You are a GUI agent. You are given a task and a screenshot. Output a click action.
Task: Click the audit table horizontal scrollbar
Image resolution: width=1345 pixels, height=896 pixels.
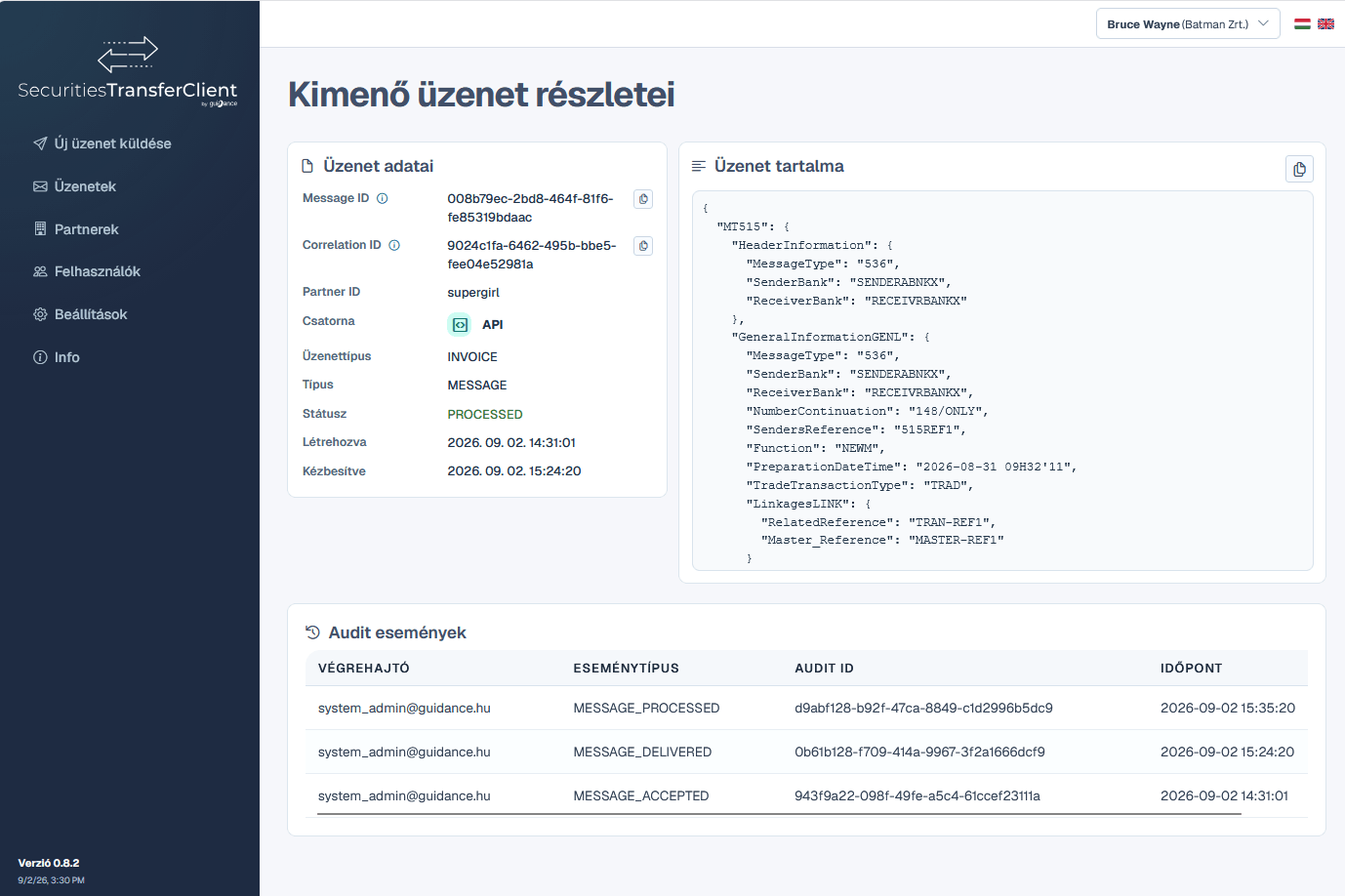click(779, 814)
